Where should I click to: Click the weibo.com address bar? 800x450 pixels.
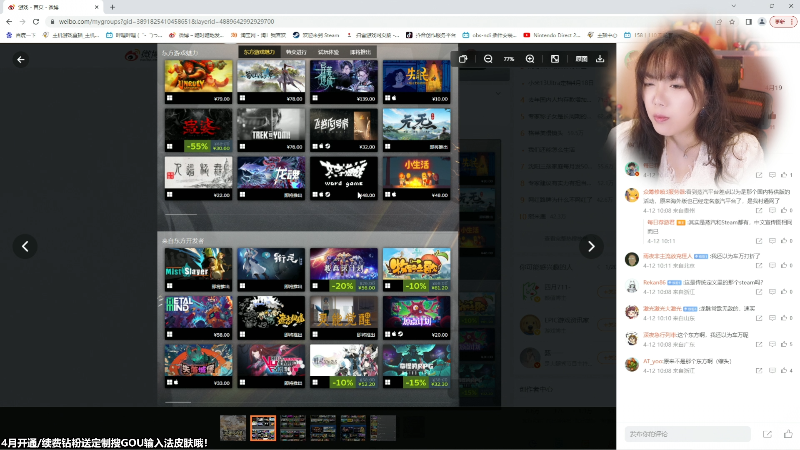(x=378, y=21)
